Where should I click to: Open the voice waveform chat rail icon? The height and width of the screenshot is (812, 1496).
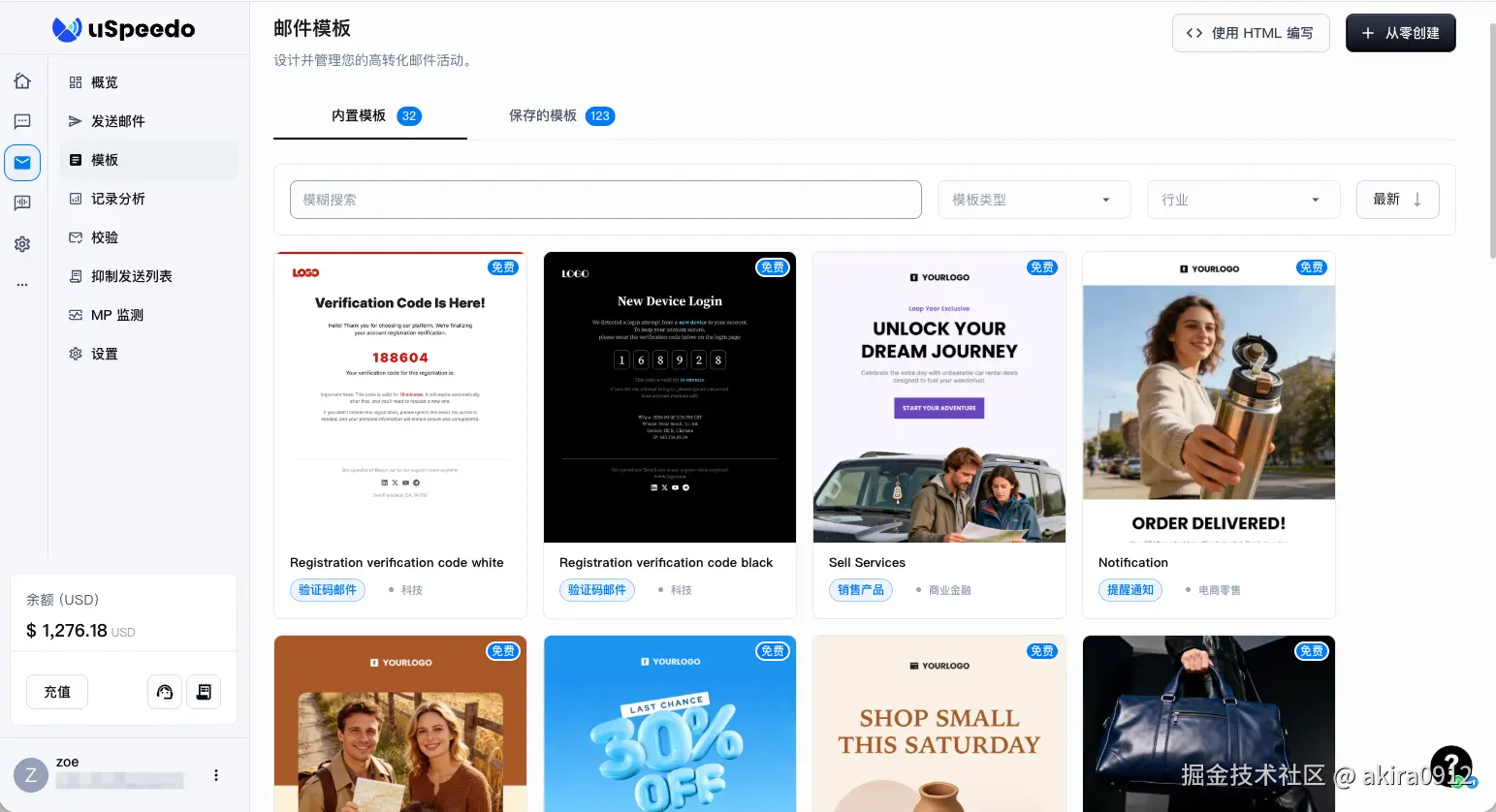point(22,203)
